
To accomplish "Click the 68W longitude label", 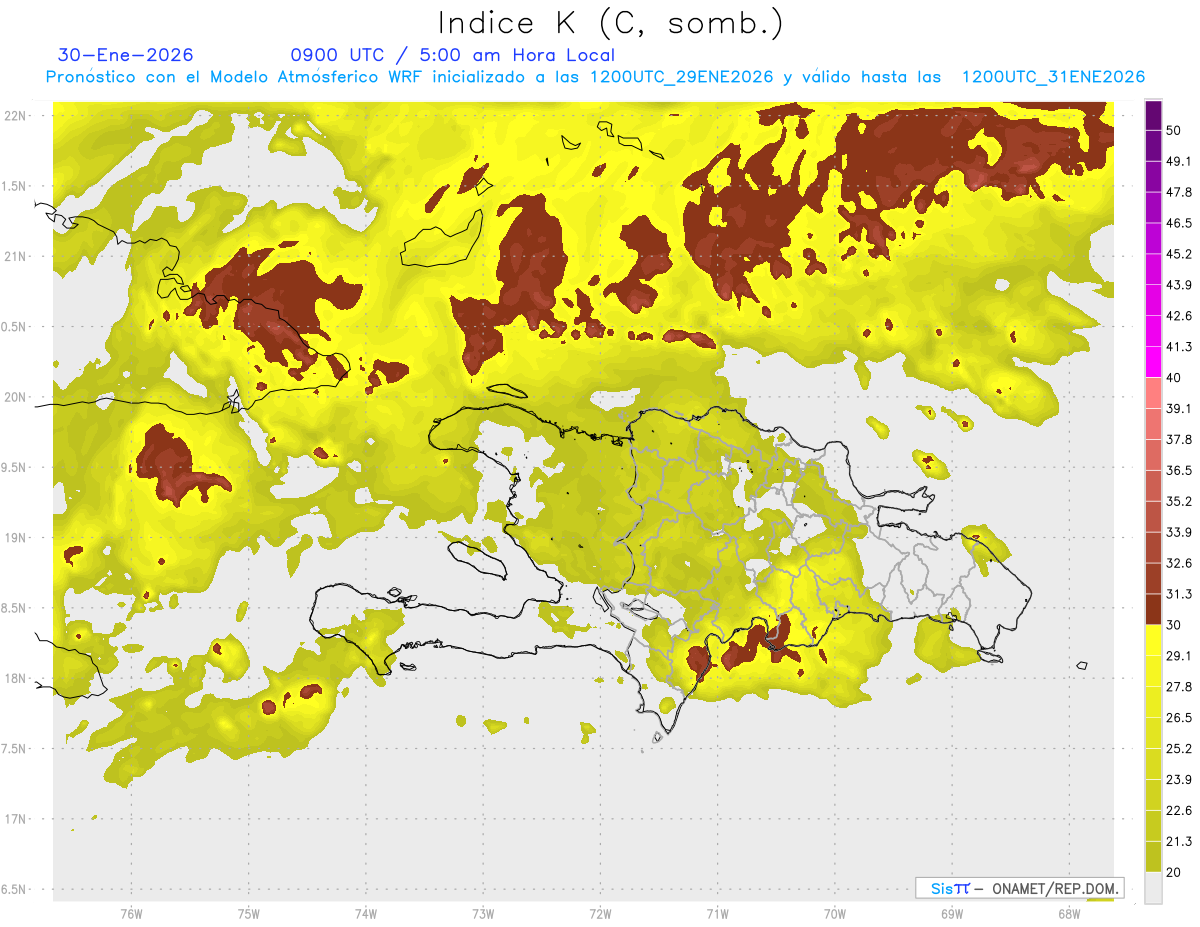I will [1068, 913].
